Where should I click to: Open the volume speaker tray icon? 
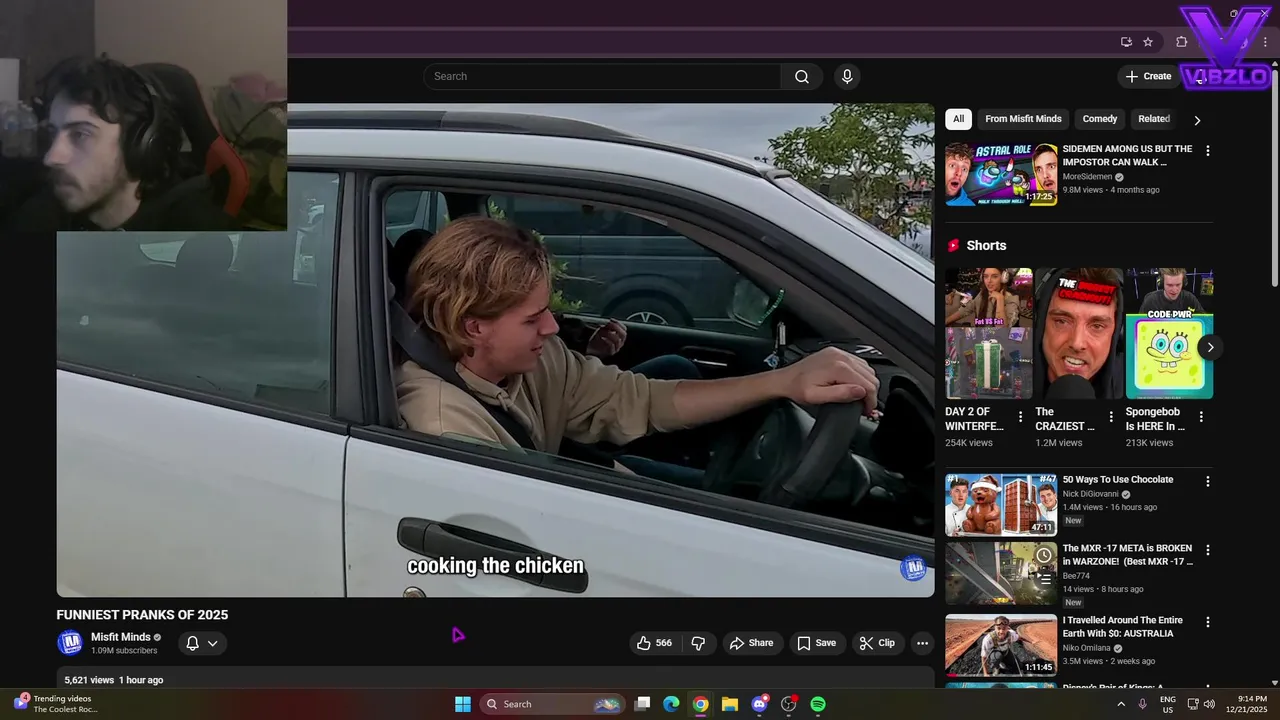pyautogui.click(x=1209, y=704)
